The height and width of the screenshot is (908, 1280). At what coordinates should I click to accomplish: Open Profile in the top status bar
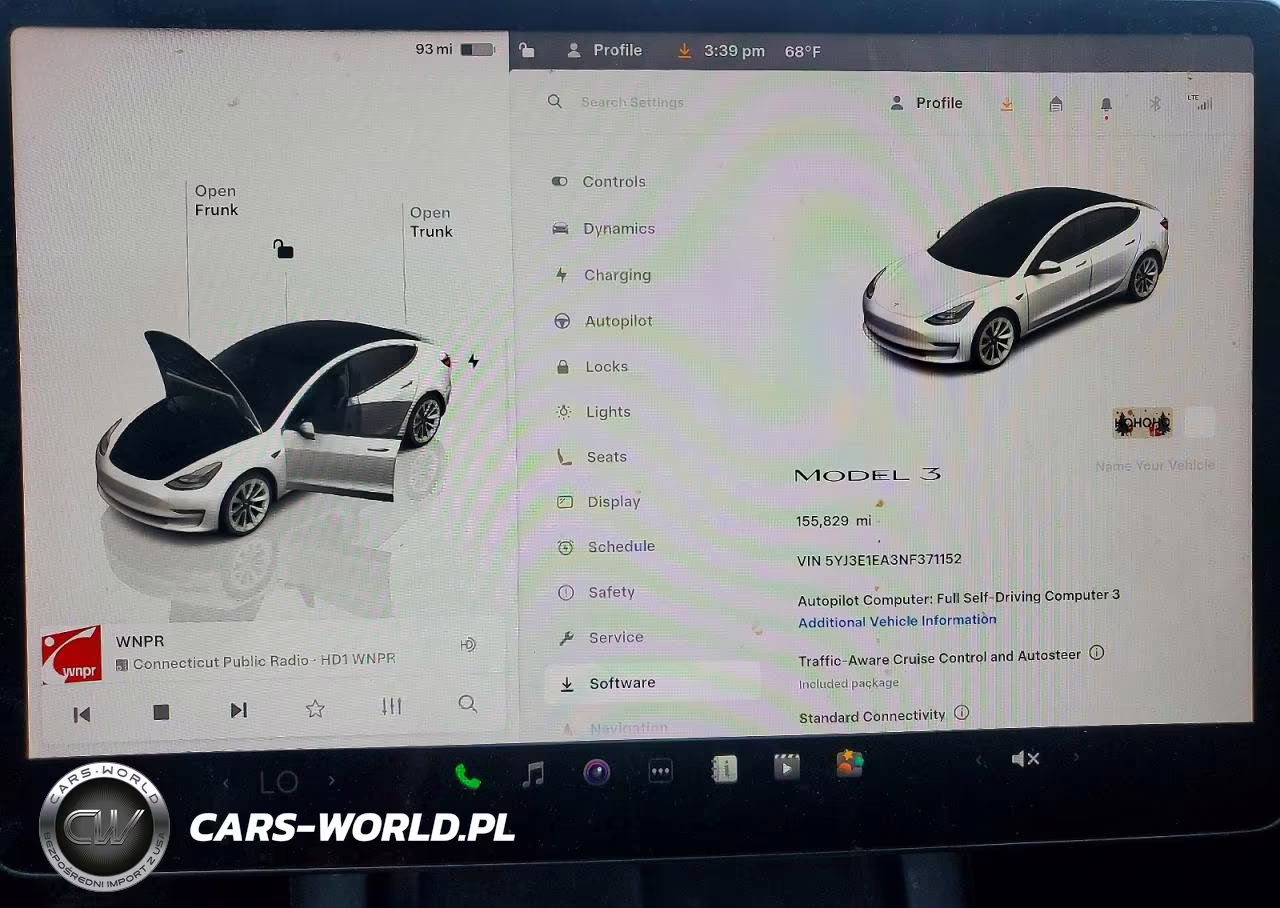point(605,50)
